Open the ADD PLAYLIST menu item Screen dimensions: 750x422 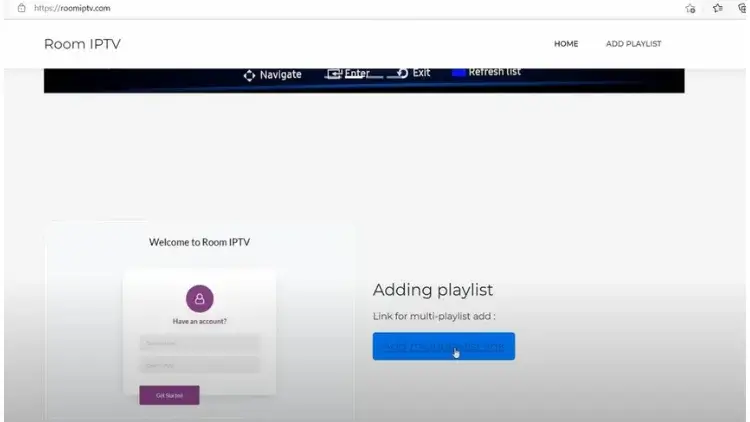pos(633,44)
